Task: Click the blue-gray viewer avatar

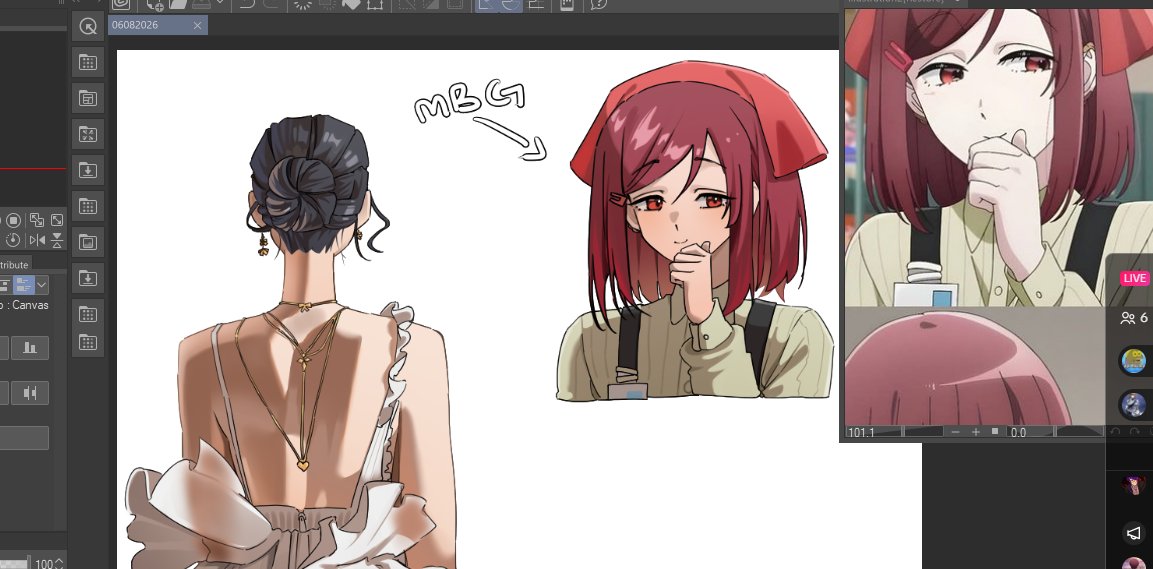Action: (x=1135, y=405)
